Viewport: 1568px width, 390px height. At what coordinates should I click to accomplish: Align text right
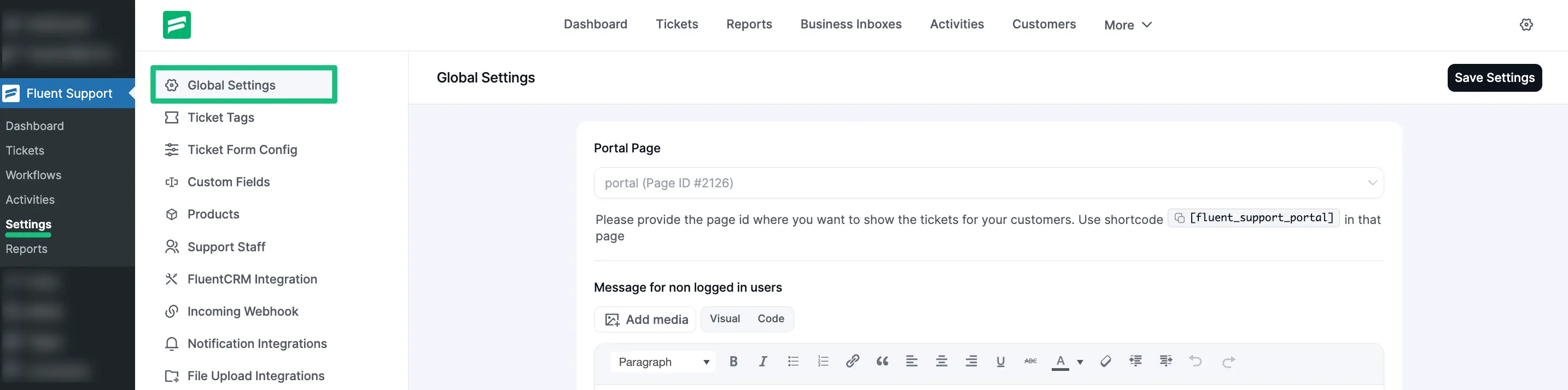tap(971, 362)
